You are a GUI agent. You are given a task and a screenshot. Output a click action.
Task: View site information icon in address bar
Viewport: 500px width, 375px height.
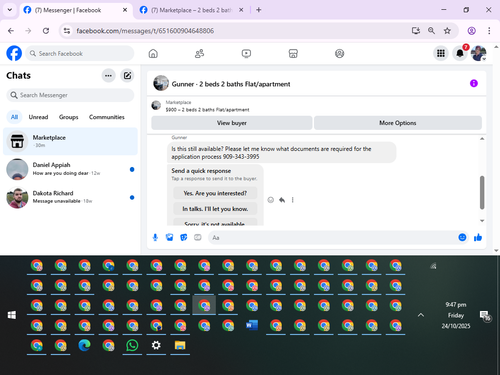tap(67, 31)
